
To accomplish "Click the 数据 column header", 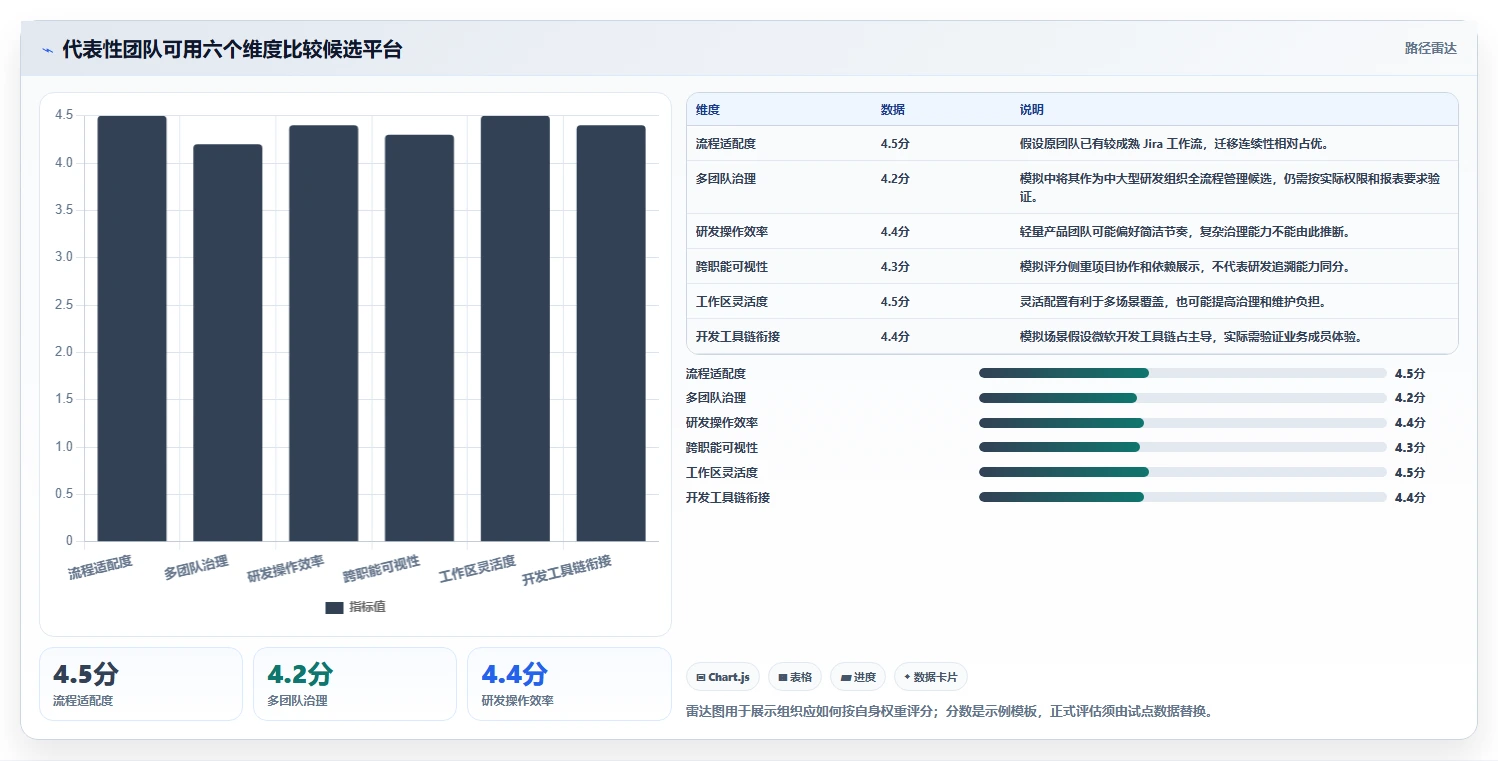I will pos(893,109).
